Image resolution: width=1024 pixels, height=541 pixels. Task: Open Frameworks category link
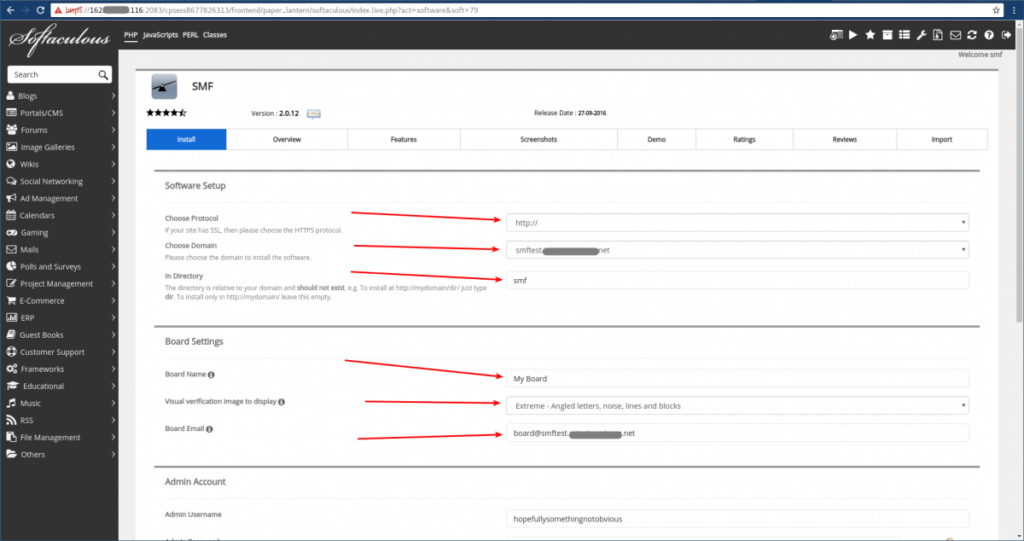[42, 369]
